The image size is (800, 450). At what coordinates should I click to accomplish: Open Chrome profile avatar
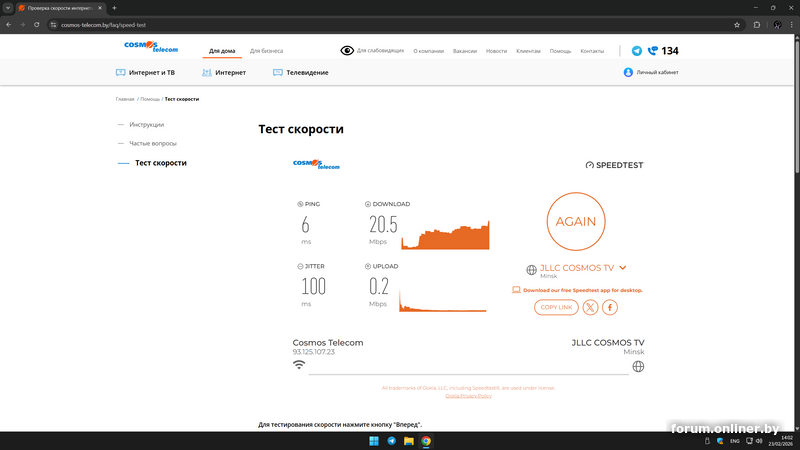[777, 24]
